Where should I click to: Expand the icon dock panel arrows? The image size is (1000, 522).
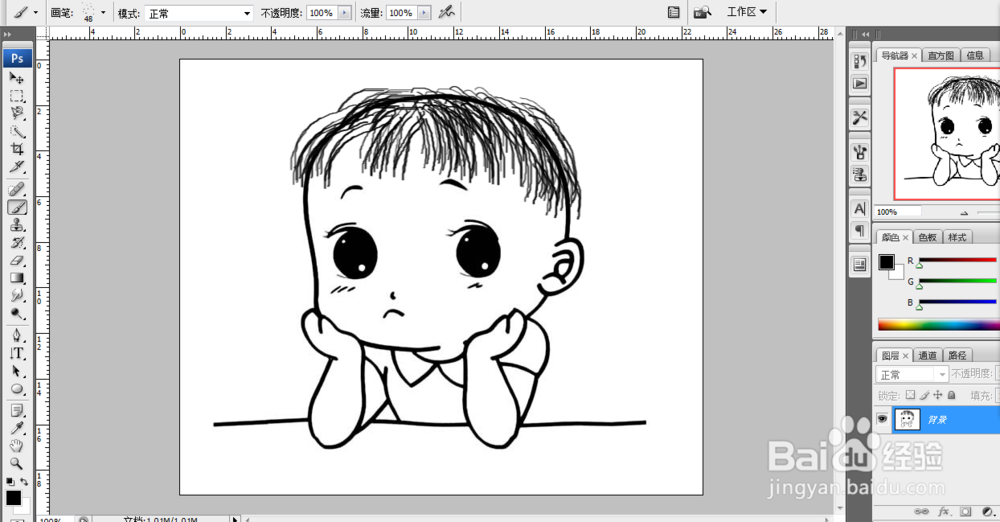pos(865,34)
